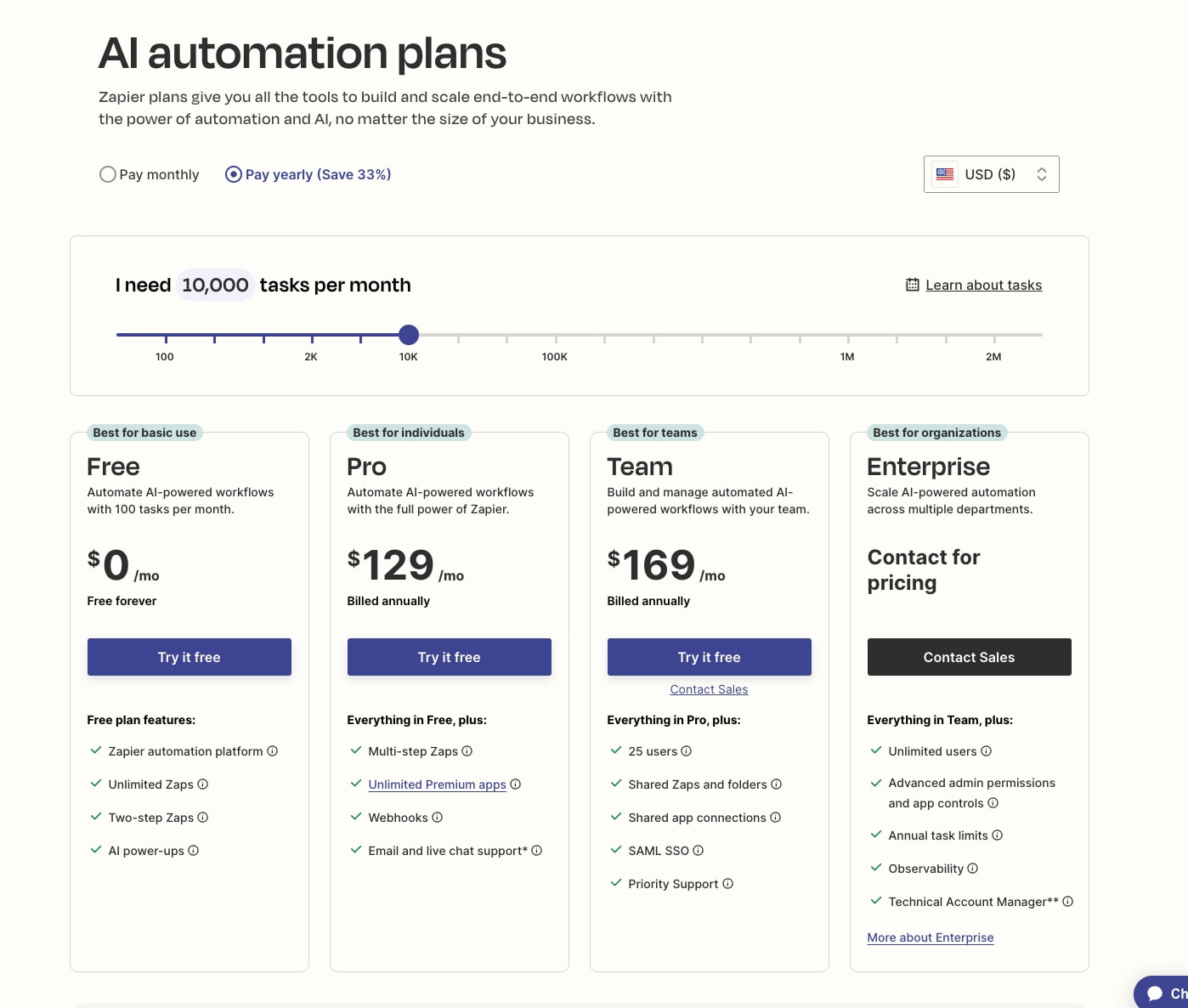The height and width of the screenshot is (1008, 1188).
Task: Click info icon next to SAML SSO
Action: pos(699,851)
